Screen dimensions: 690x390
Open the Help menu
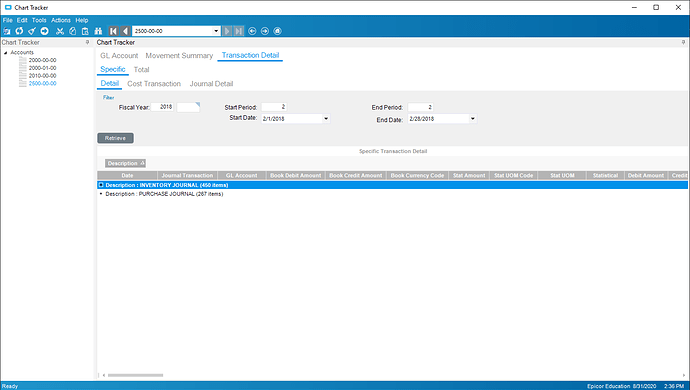point(81,20)
